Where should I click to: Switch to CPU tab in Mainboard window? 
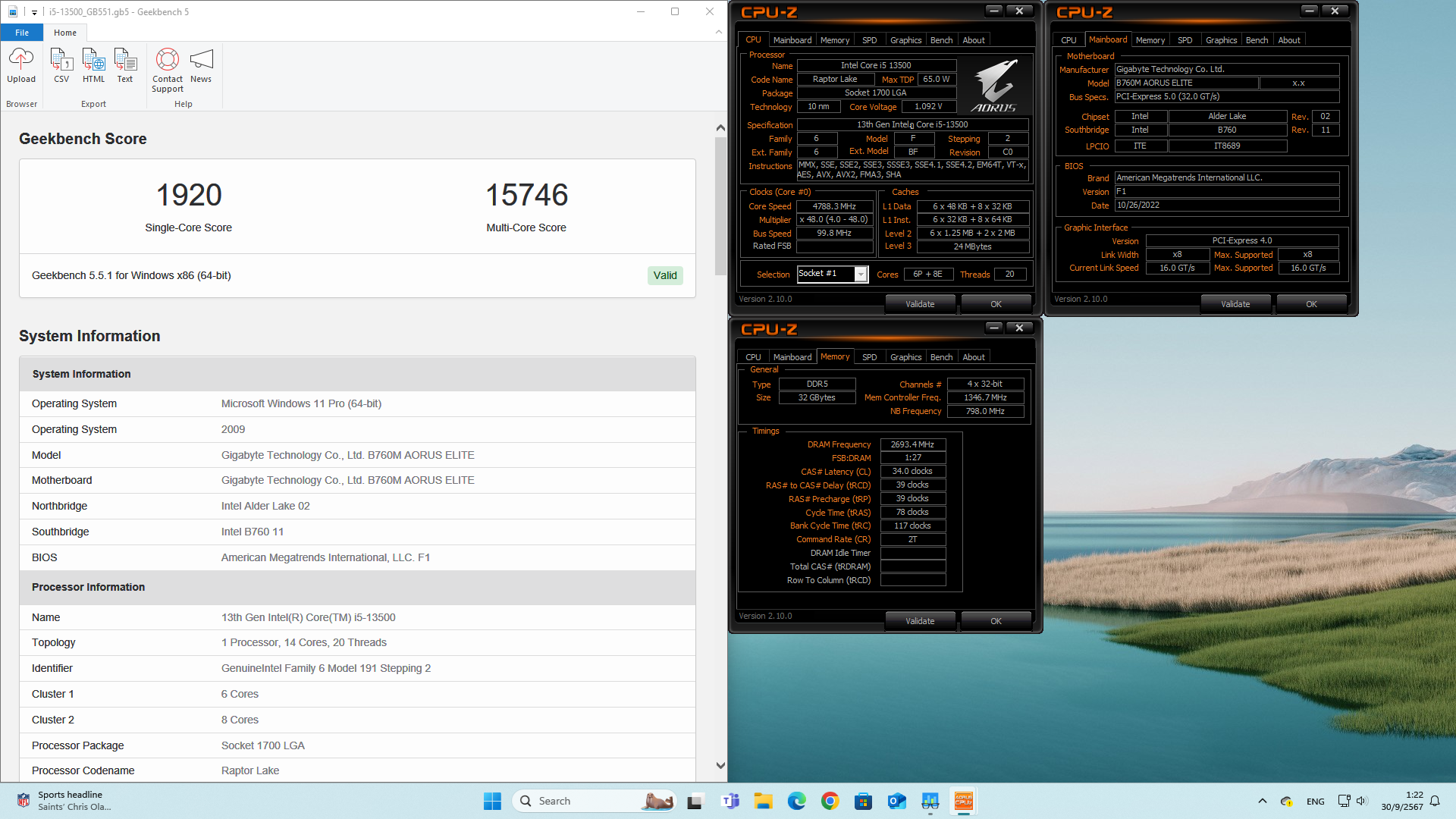click(1068, 40)
